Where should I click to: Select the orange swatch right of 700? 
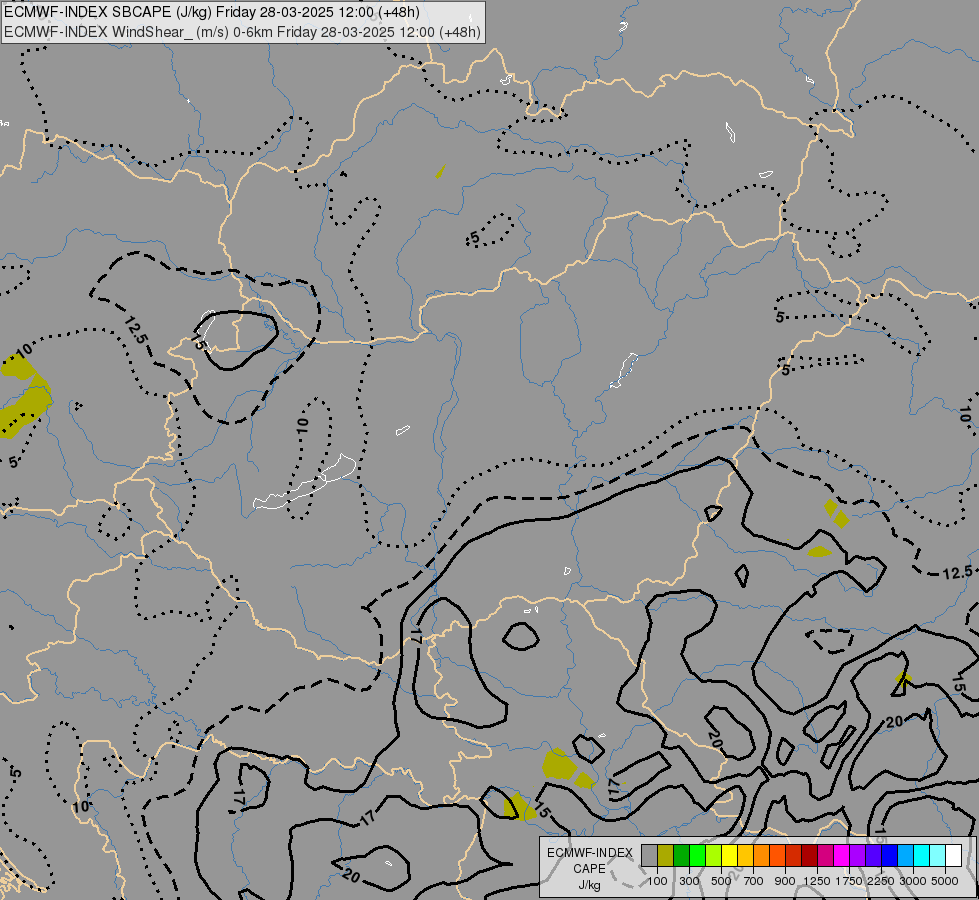coord(761,856)
